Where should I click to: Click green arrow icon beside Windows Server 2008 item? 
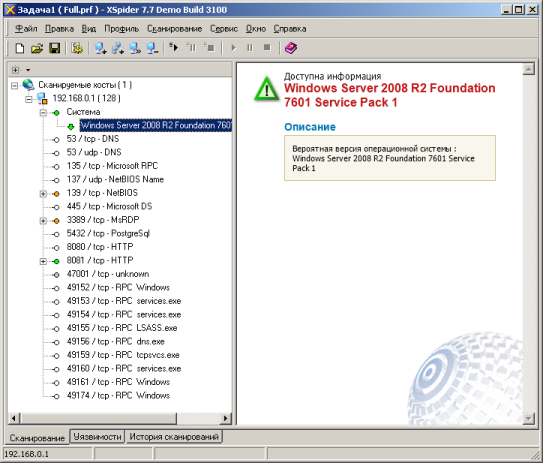71,126
